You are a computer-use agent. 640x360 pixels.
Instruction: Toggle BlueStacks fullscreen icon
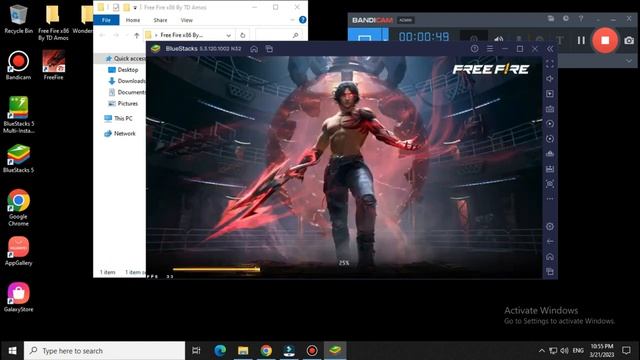(x=550, y=64)
